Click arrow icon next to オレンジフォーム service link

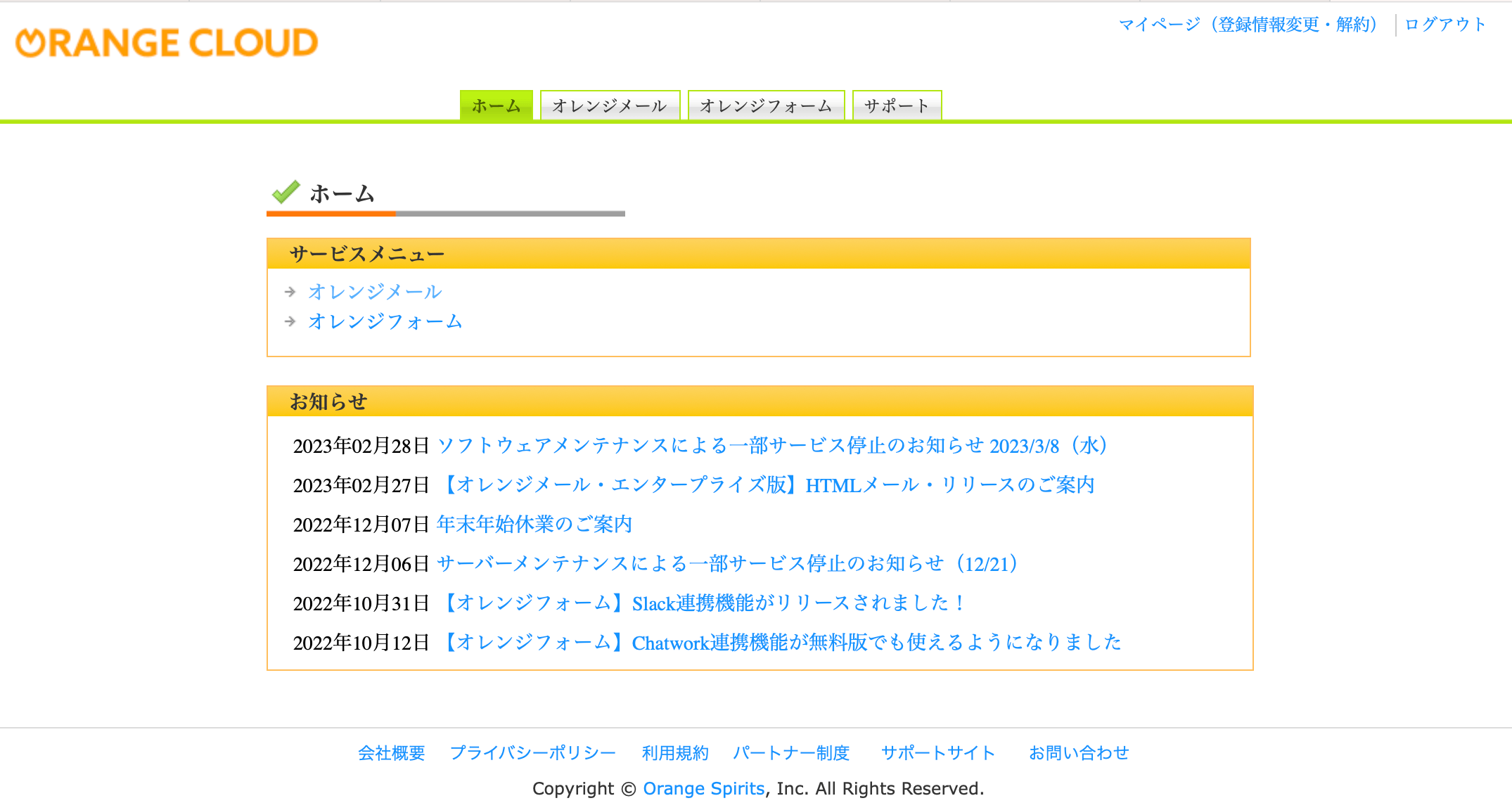click(290, 321)
